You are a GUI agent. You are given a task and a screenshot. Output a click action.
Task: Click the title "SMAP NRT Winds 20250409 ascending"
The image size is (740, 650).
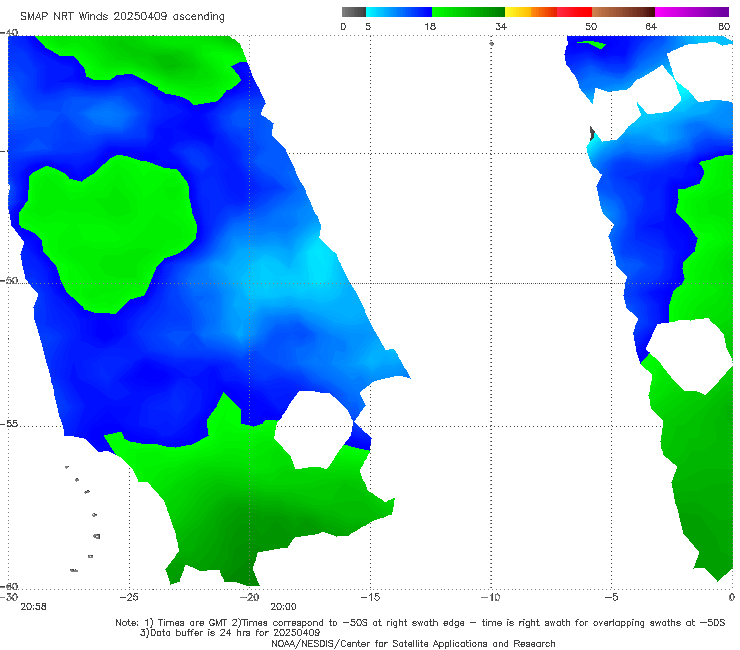[x=122, y=17]
